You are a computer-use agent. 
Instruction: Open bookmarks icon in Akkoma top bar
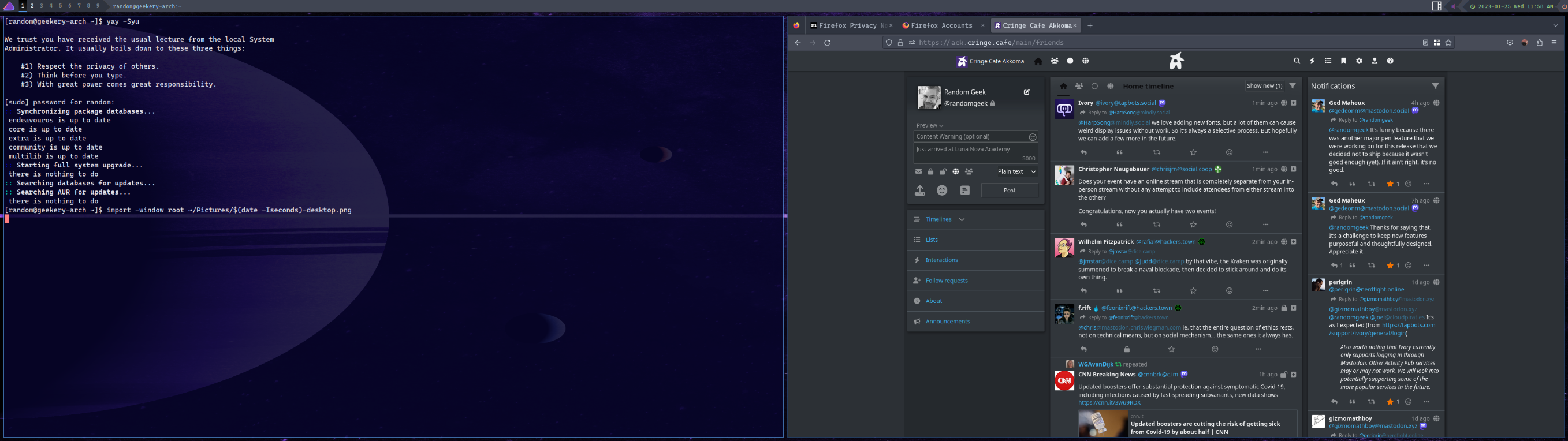1344,61
